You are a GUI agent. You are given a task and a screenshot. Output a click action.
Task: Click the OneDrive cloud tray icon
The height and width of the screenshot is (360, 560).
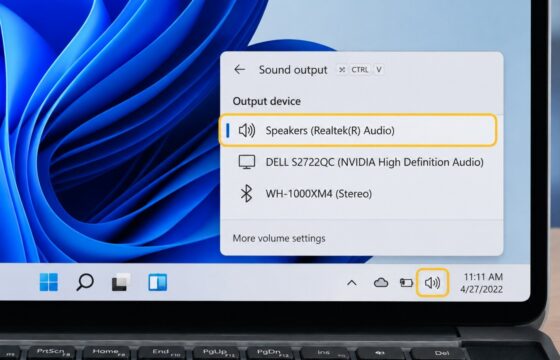tap(381, 283)
